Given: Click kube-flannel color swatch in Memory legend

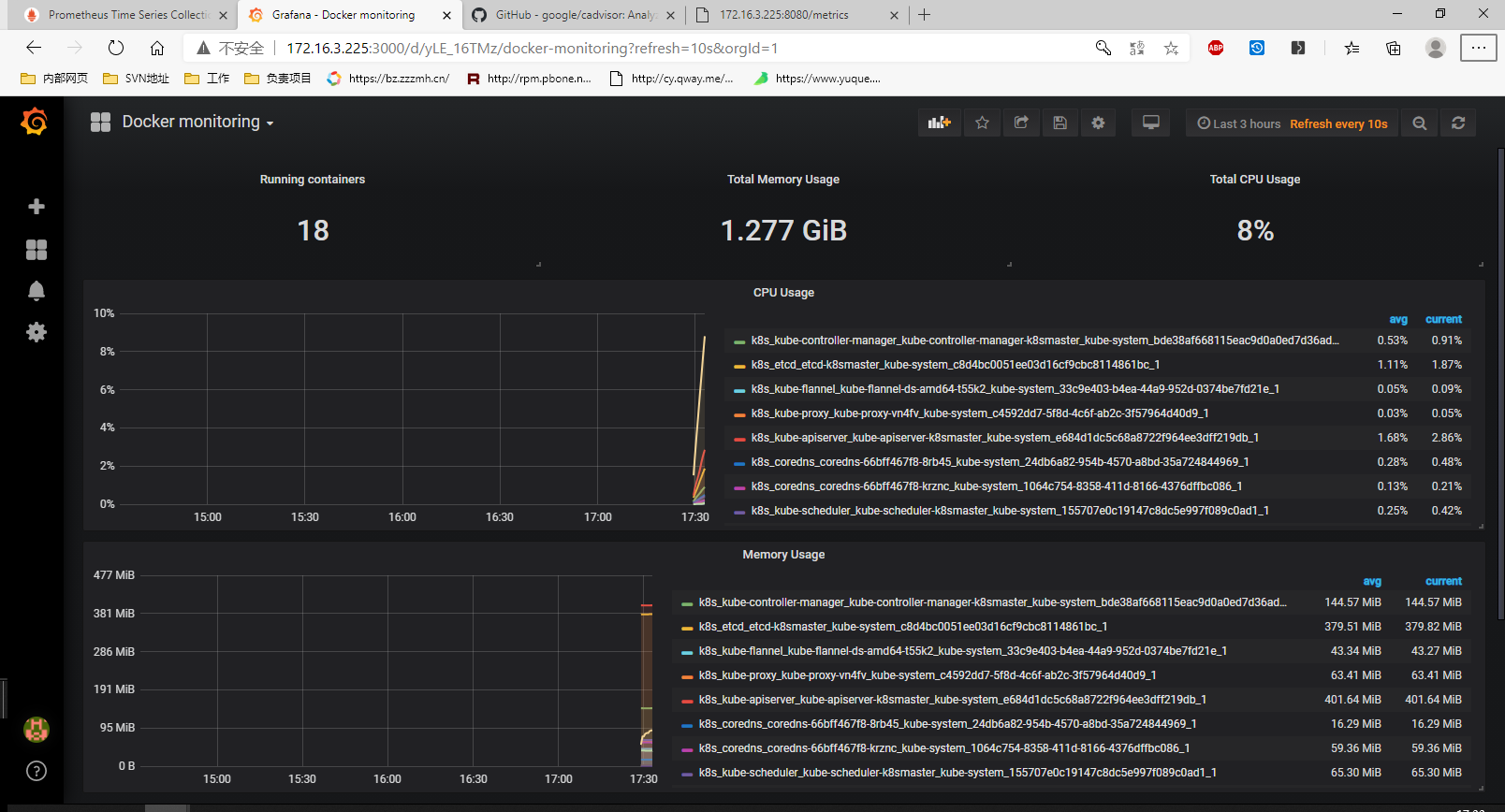Looking at the screenshot, I should [x=687, y=652].
